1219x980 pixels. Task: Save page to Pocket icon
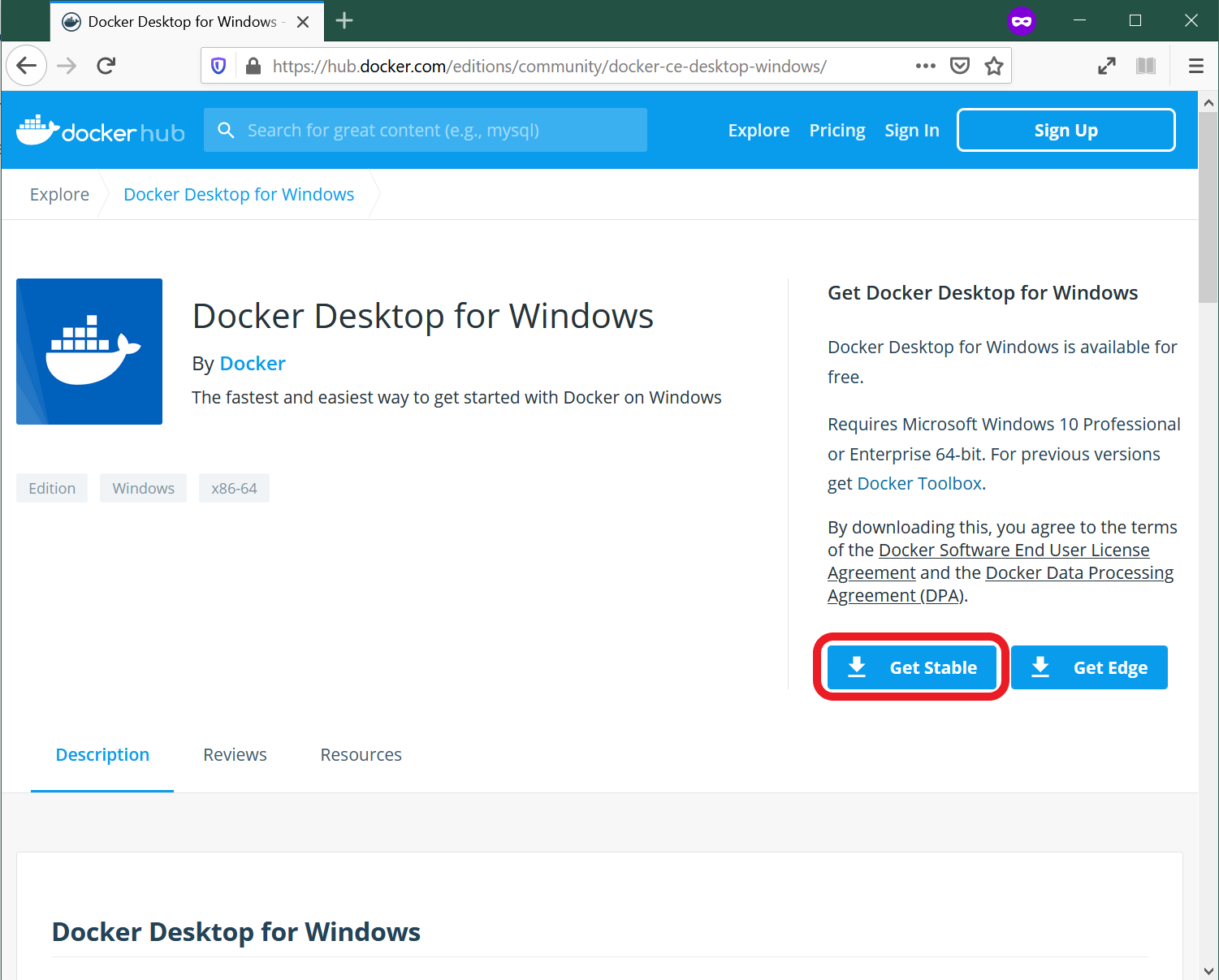coord(960,66)
